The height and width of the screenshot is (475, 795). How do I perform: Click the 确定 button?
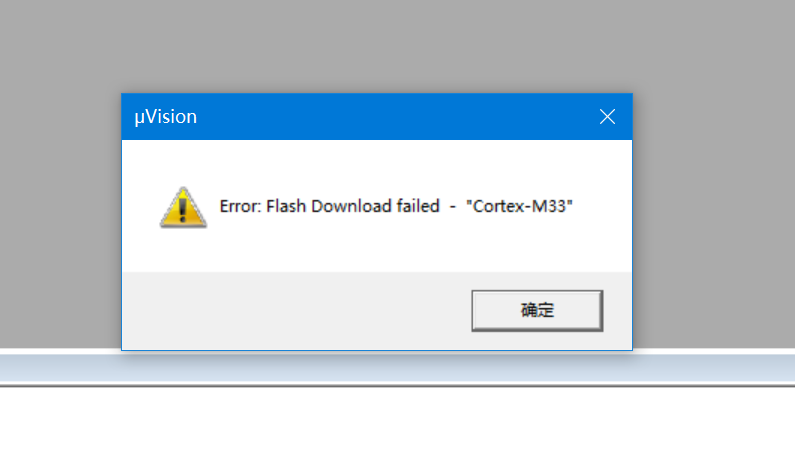click(537, 310)
